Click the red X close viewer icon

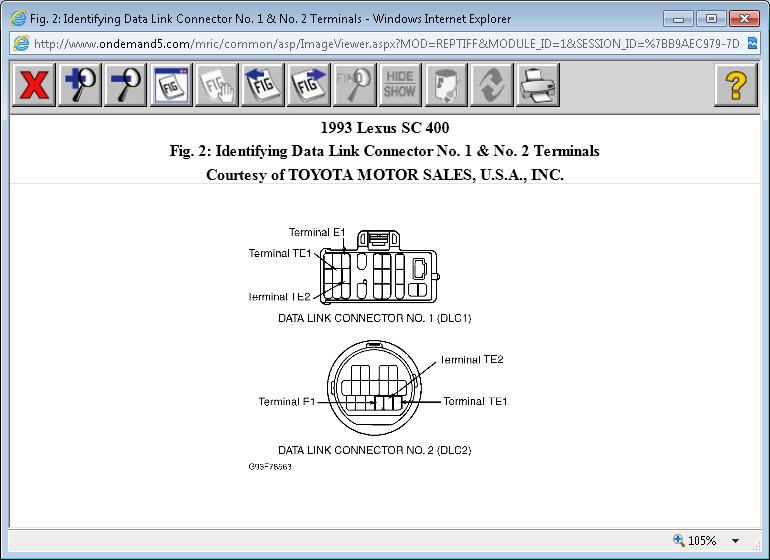34,85
